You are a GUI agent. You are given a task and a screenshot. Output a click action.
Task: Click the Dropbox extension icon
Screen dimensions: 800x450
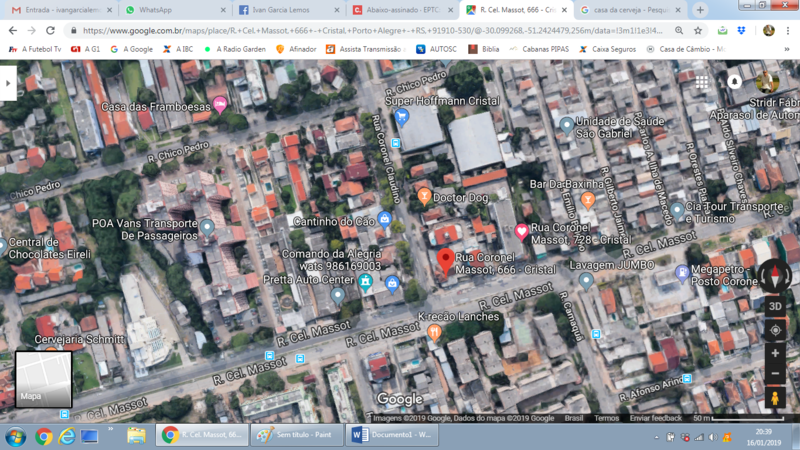(x=741, y=31)
